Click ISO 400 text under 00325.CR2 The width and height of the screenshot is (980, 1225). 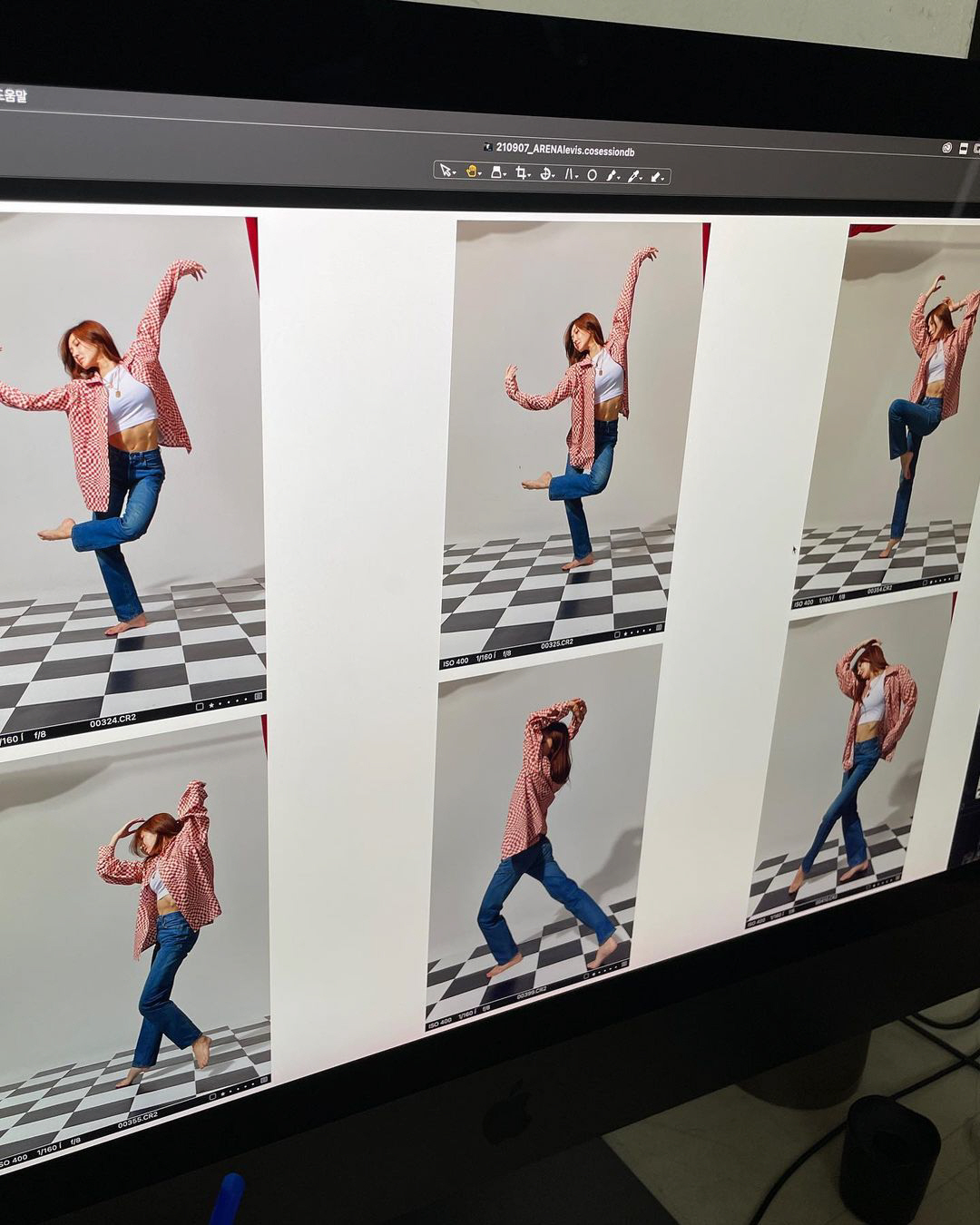point(456,662)
